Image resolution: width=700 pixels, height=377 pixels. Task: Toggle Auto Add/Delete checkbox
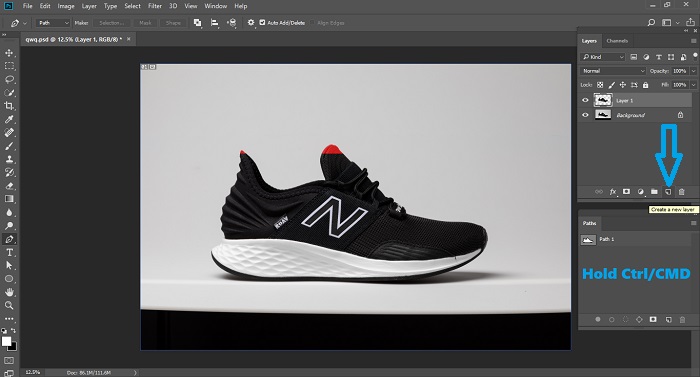coord(262,22)
